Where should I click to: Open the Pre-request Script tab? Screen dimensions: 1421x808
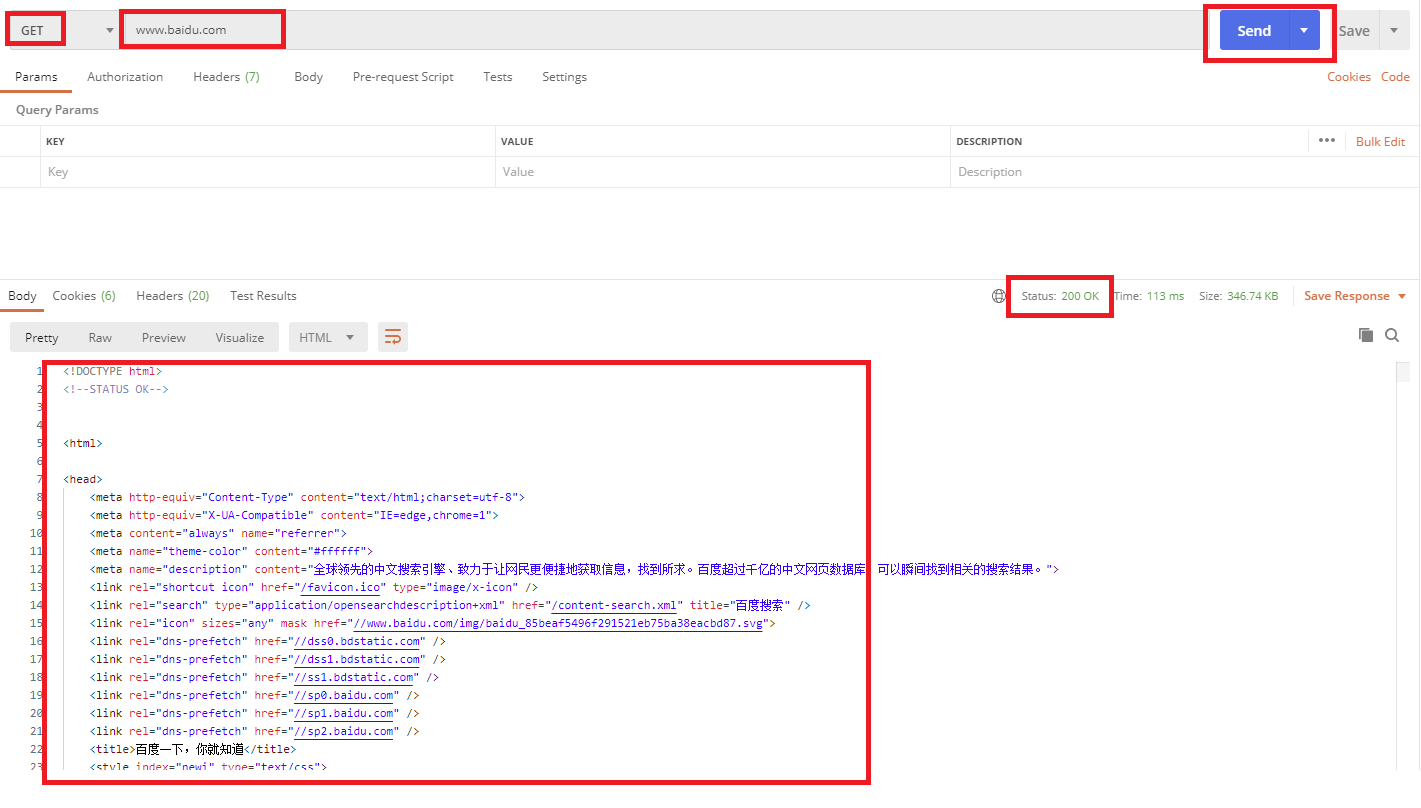403,77
